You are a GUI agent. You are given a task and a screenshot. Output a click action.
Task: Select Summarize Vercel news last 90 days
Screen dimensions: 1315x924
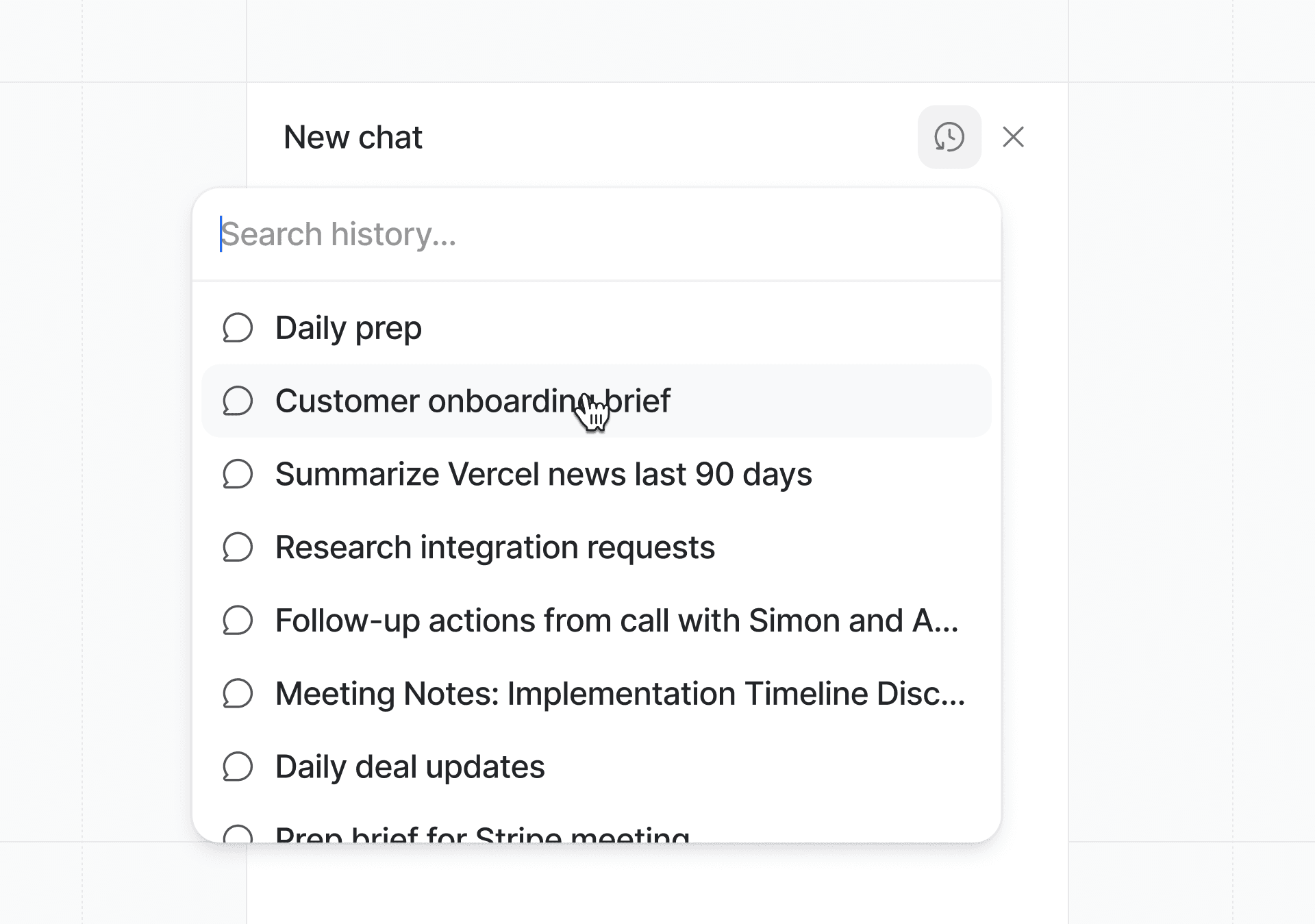click(543, 473)
